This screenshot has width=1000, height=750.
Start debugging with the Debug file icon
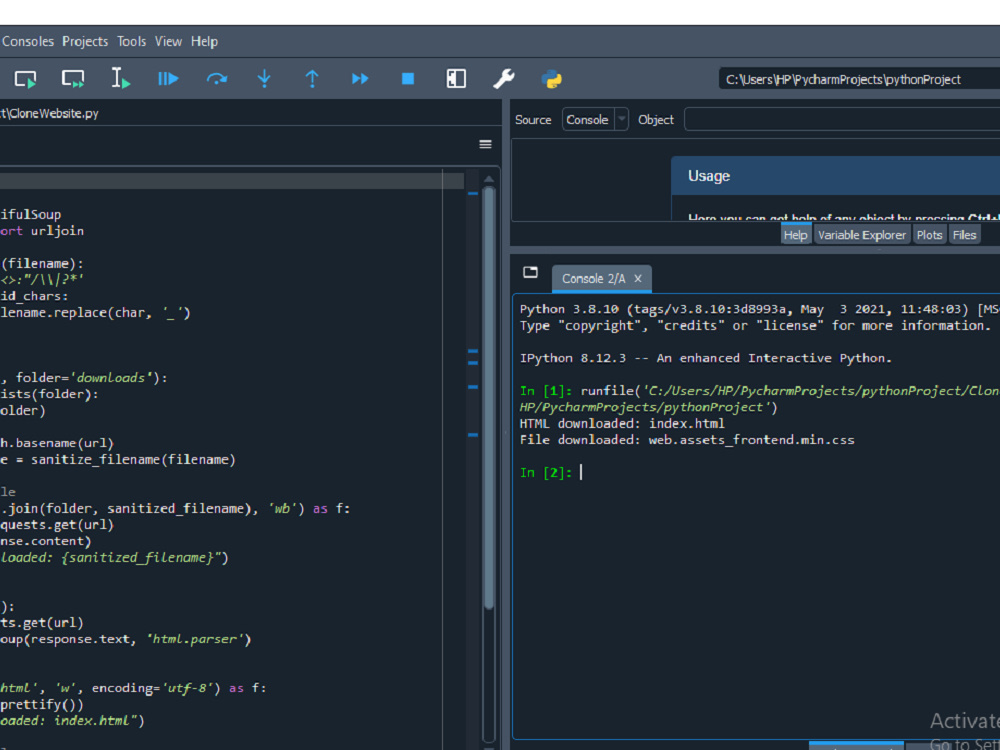tap(168, 78)
